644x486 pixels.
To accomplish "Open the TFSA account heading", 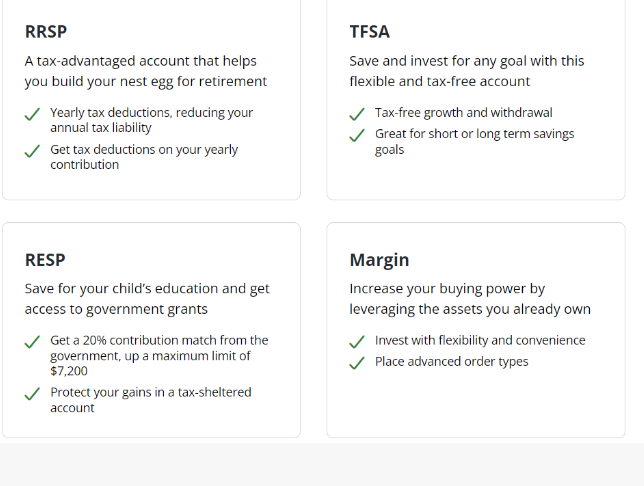I will point(370,32).
